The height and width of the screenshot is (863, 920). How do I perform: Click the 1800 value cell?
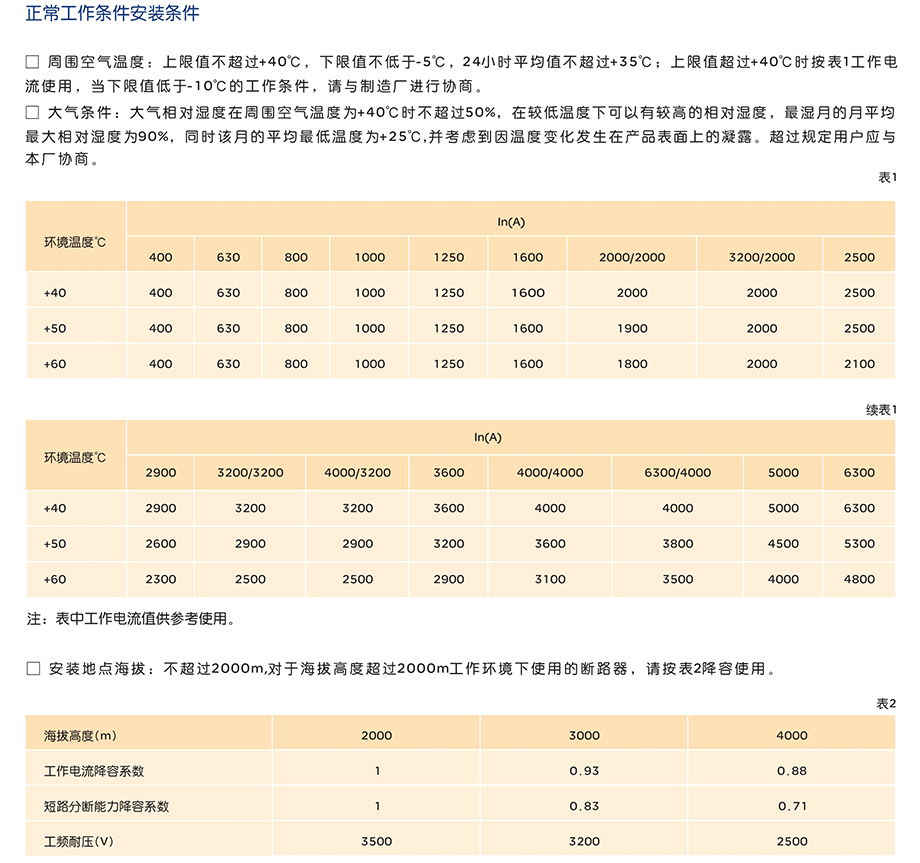(x=632, y=364)
